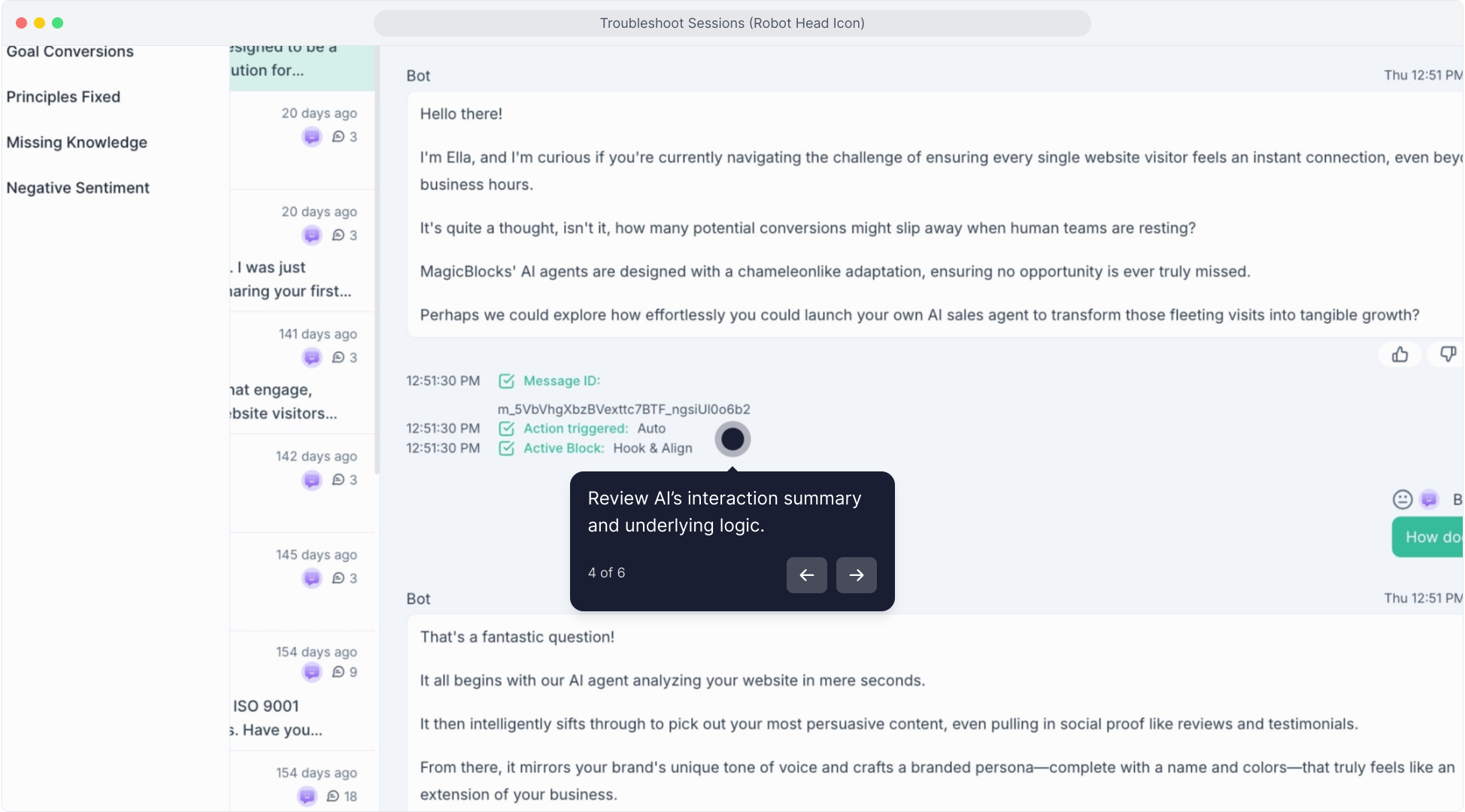Select Negative Sentiment in sidebar

pos(78,188)
